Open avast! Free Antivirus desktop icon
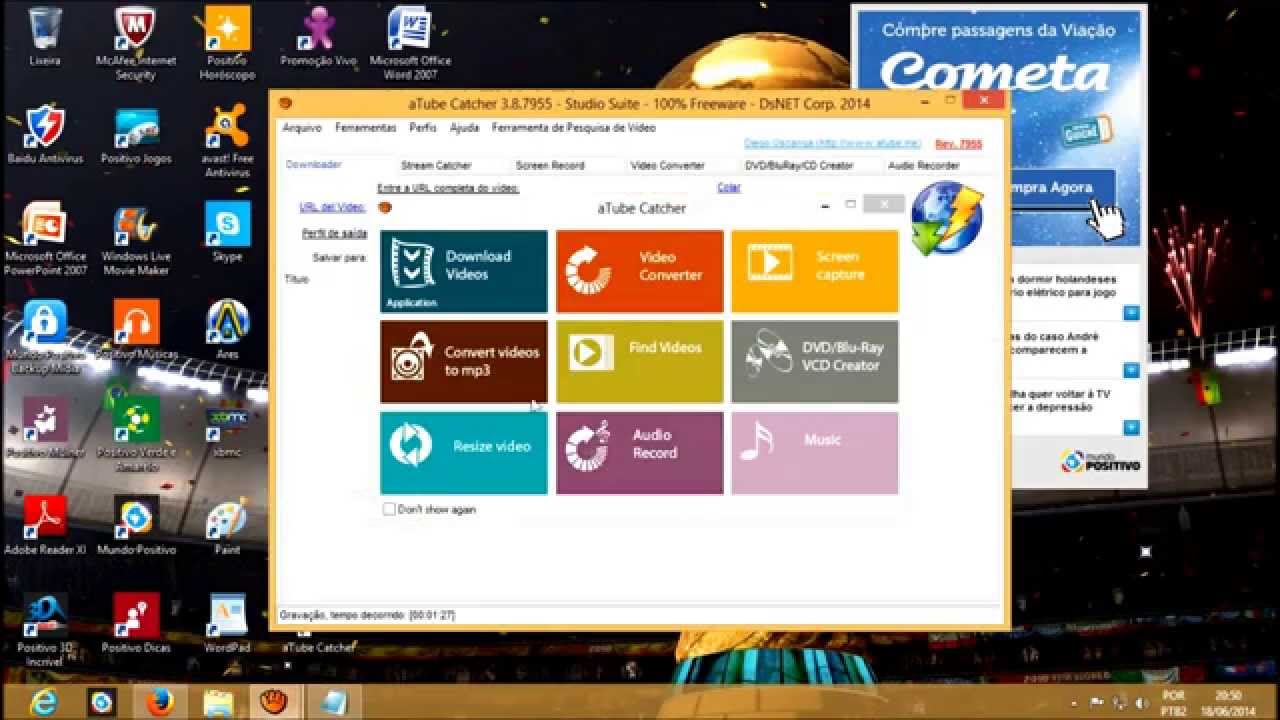1280x720 pixels. pos(227,140)
